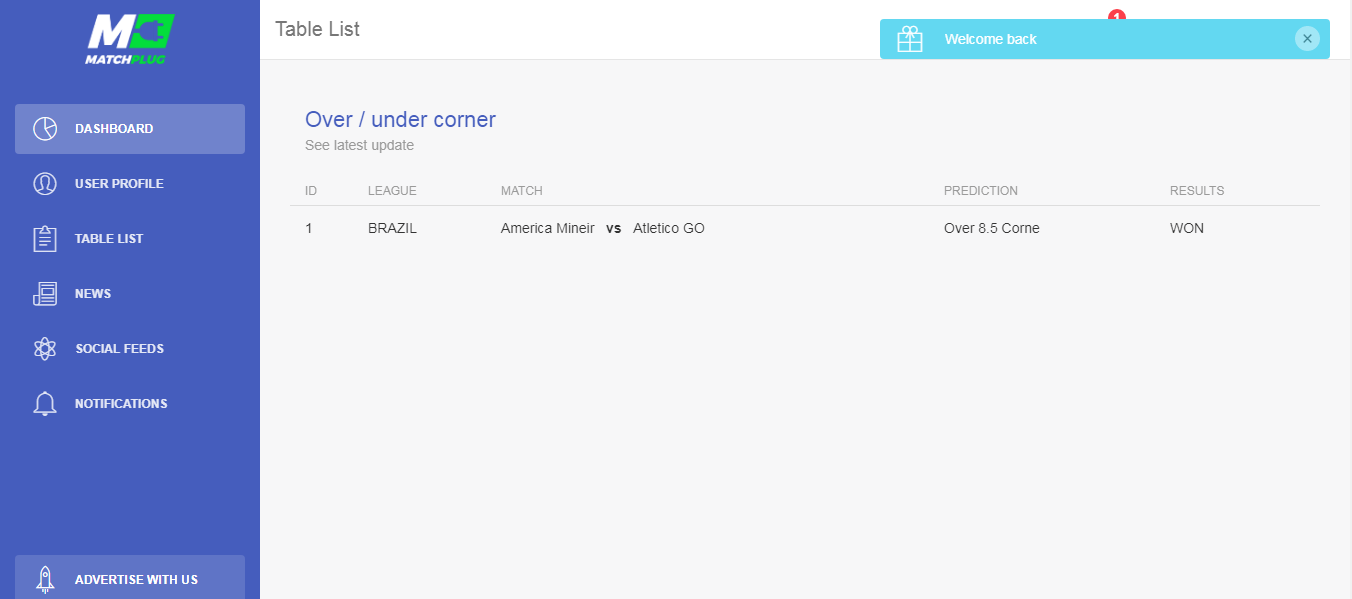Click the Social Feeds atom icon

pos(45,349)
